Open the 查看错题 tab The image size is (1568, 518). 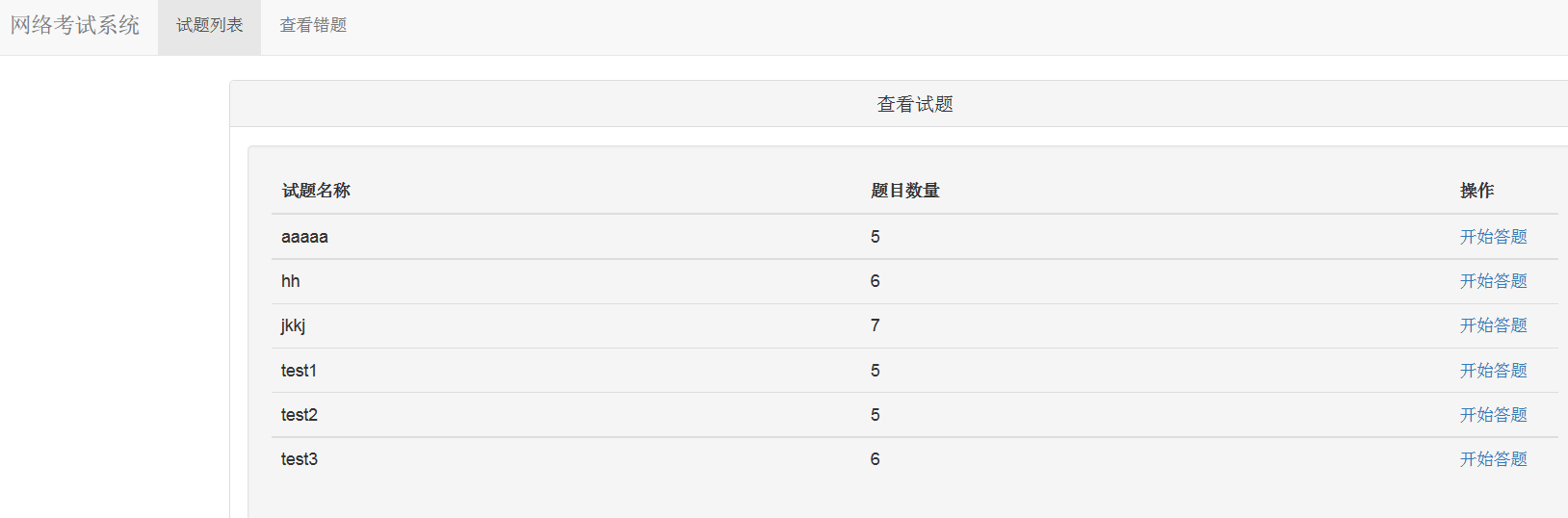pyautogui.click(x=313, y=26)
